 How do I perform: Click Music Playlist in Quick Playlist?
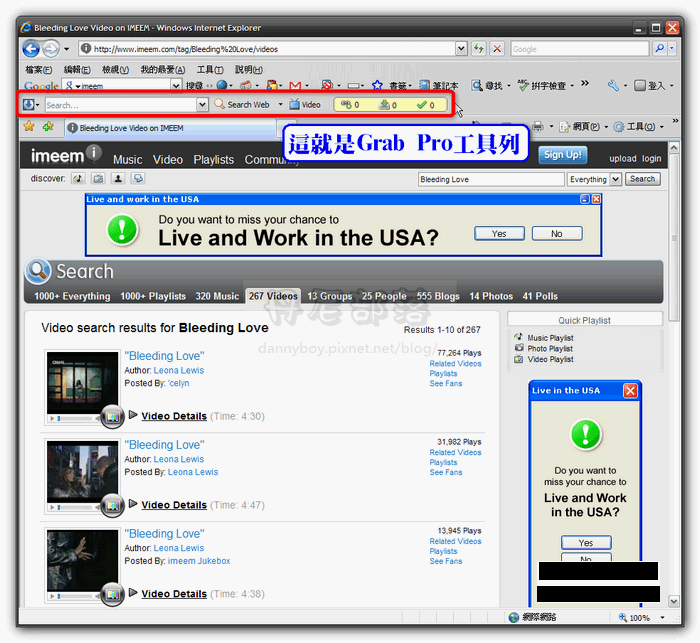tap(550, 338)
